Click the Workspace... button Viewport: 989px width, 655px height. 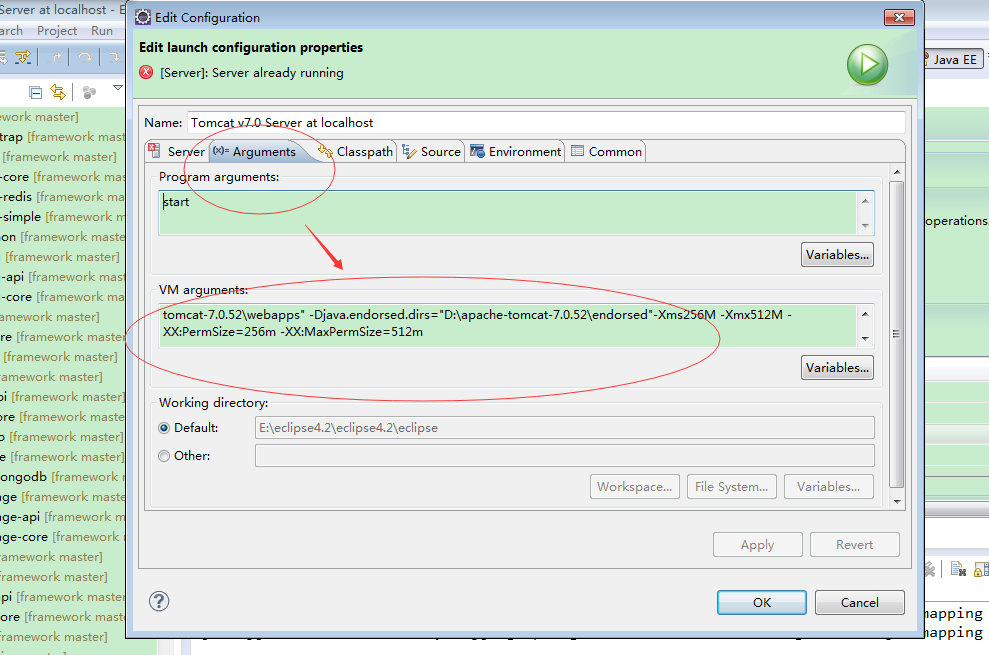[635, 487]
